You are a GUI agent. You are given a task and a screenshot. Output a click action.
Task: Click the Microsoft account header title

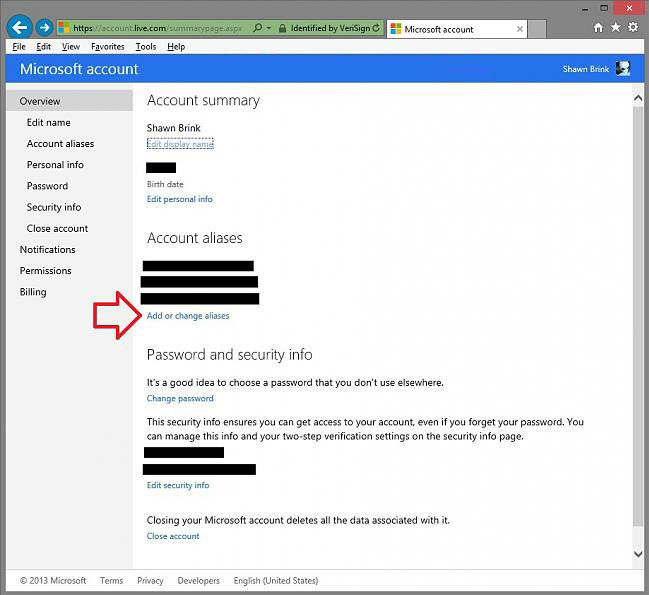tap(79, 69)
